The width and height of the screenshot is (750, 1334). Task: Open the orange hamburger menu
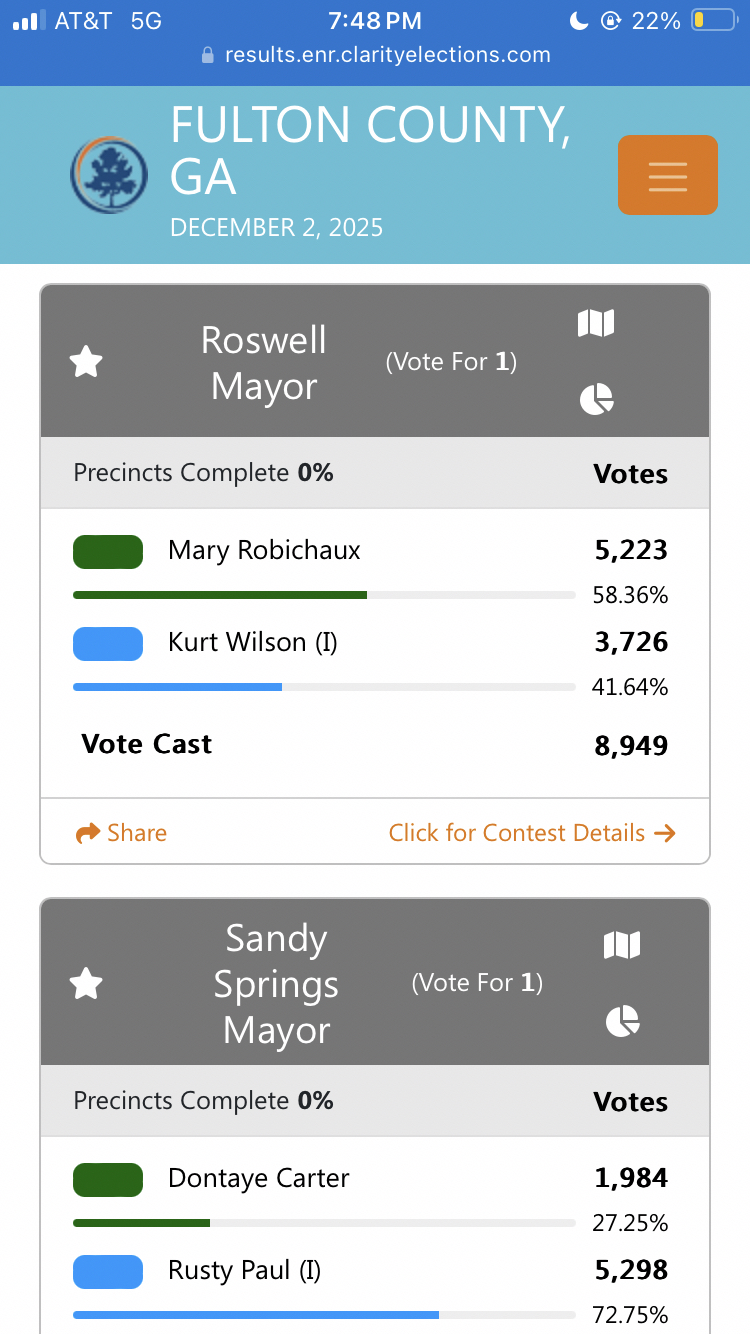[x=667, y=175]
